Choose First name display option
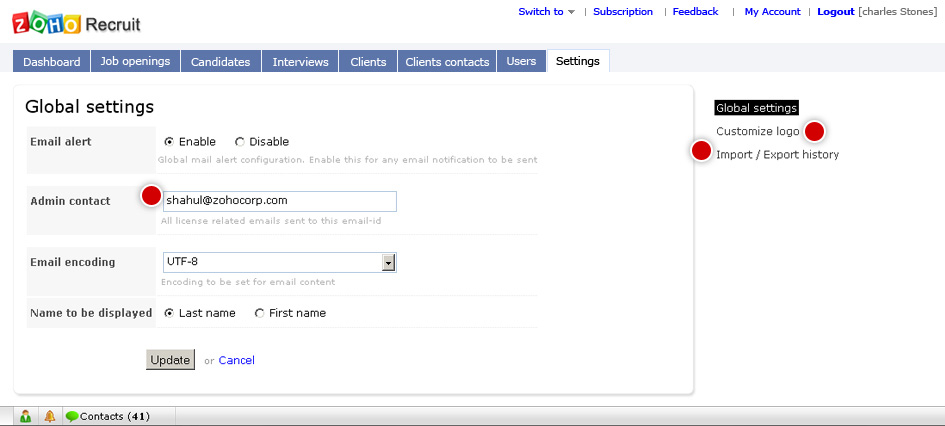This screenshot has width=945, height=426. pos(260,313)
